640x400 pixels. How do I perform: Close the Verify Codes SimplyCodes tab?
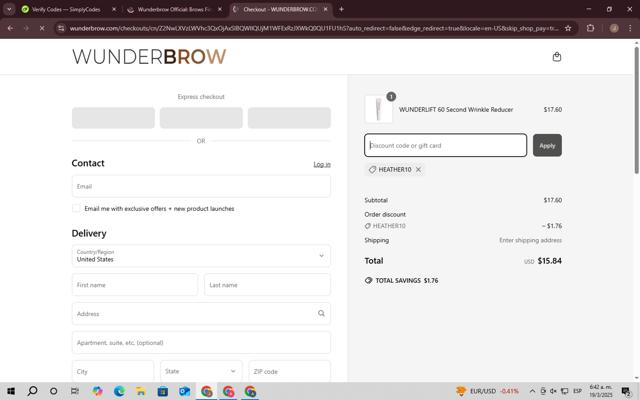click(x=114, y=9)
